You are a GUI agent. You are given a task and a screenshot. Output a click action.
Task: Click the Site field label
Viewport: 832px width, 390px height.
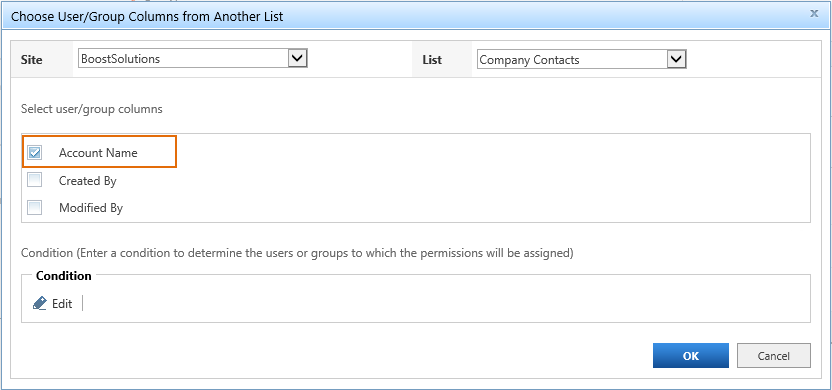pos(31,59)
